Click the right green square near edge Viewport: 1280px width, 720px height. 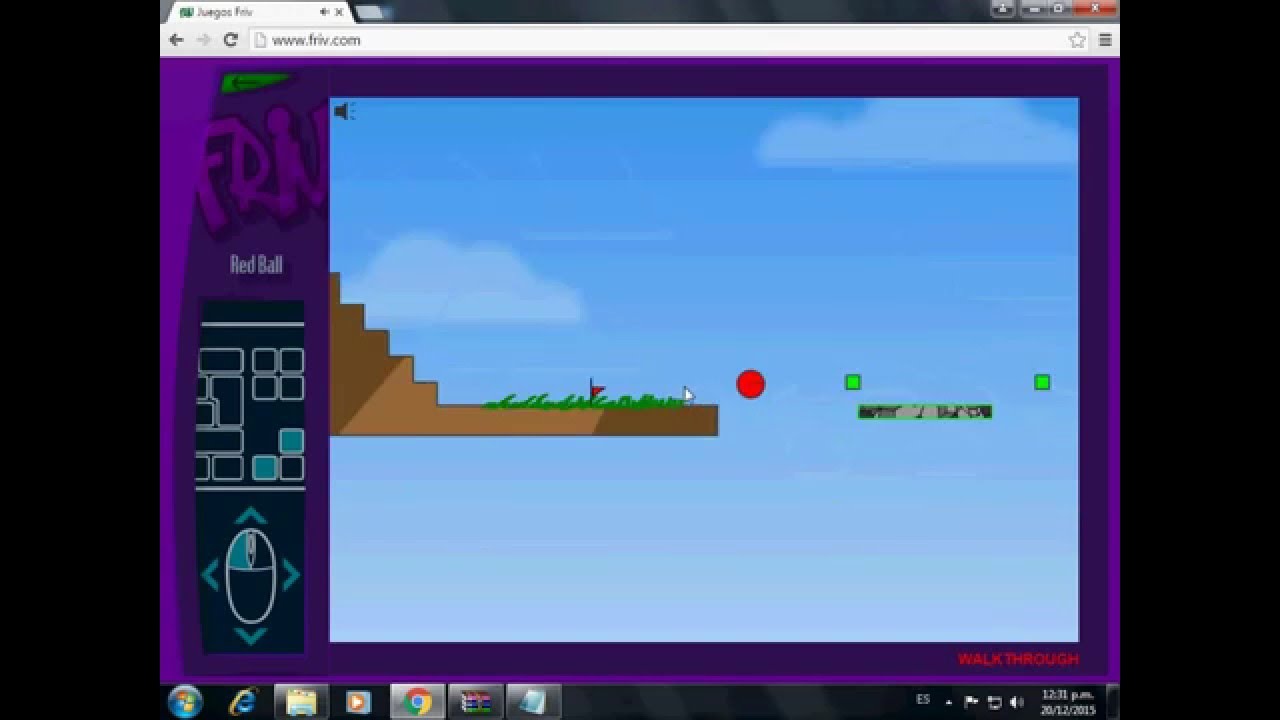(x=1042, y=382)
